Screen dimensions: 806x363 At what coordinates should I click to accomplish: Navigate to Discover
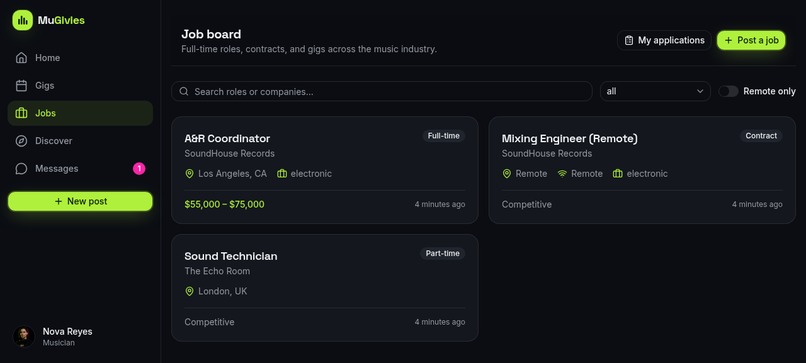point(80,141)
